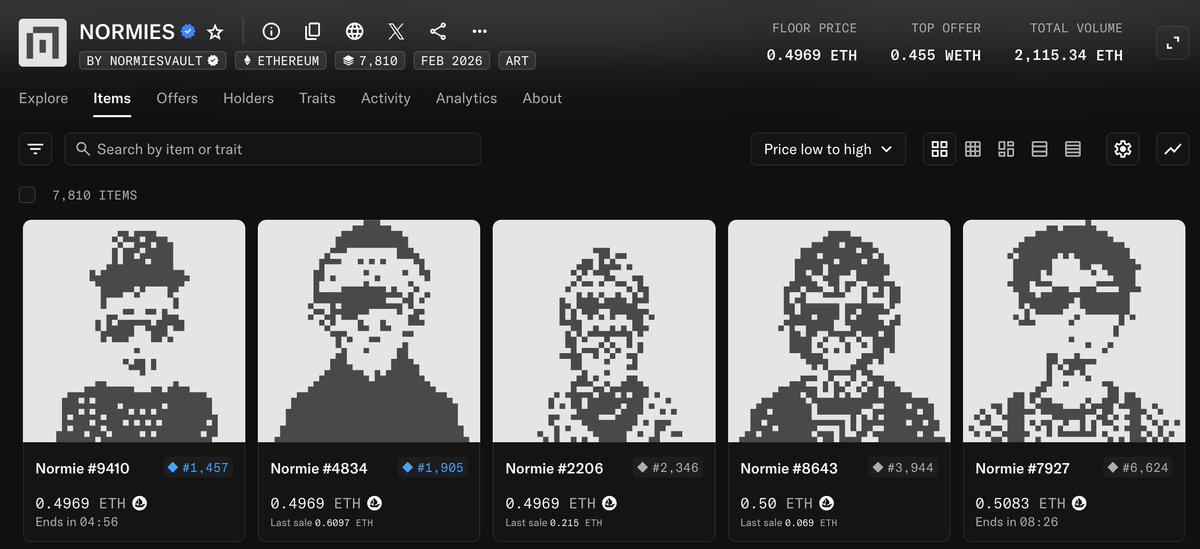Screen dimensions: 1200x549
Task: Open the more options ellipsis menu
Action: tap(479, 31)
